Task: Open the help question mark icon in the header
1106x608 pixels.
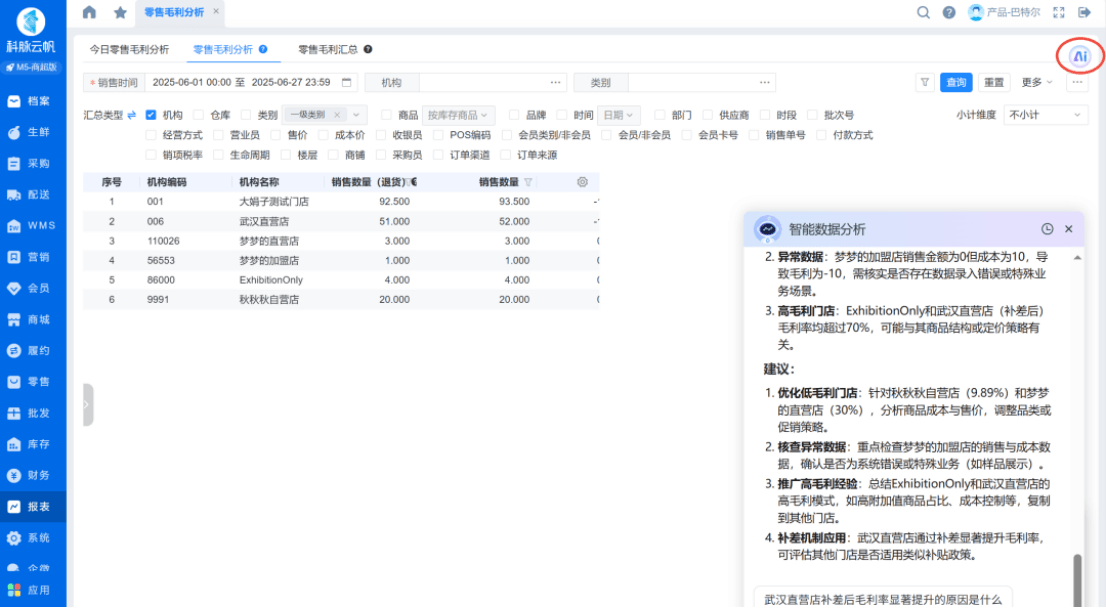Action: click(x=949, y=12)
